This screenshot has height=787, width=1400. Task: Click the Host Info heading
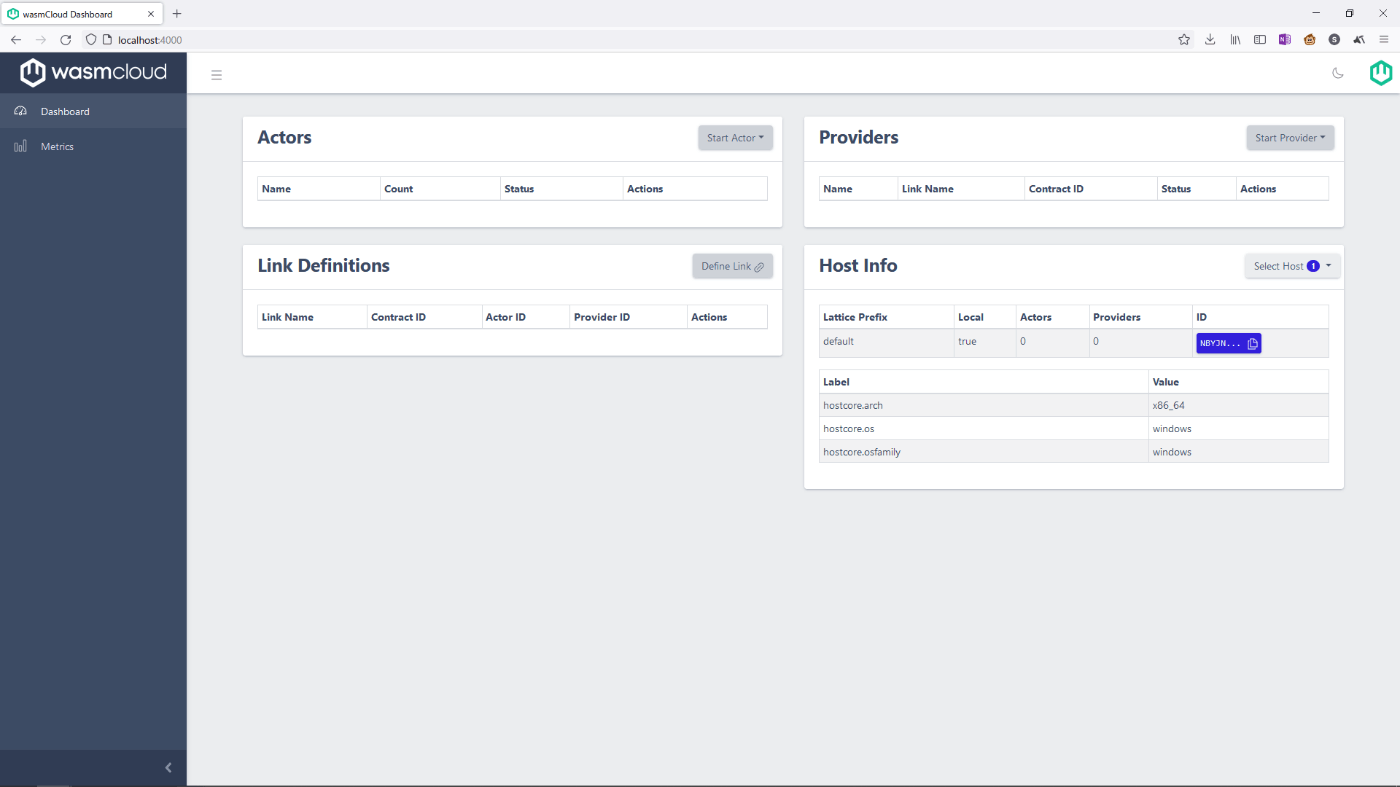tap(858, 265)
